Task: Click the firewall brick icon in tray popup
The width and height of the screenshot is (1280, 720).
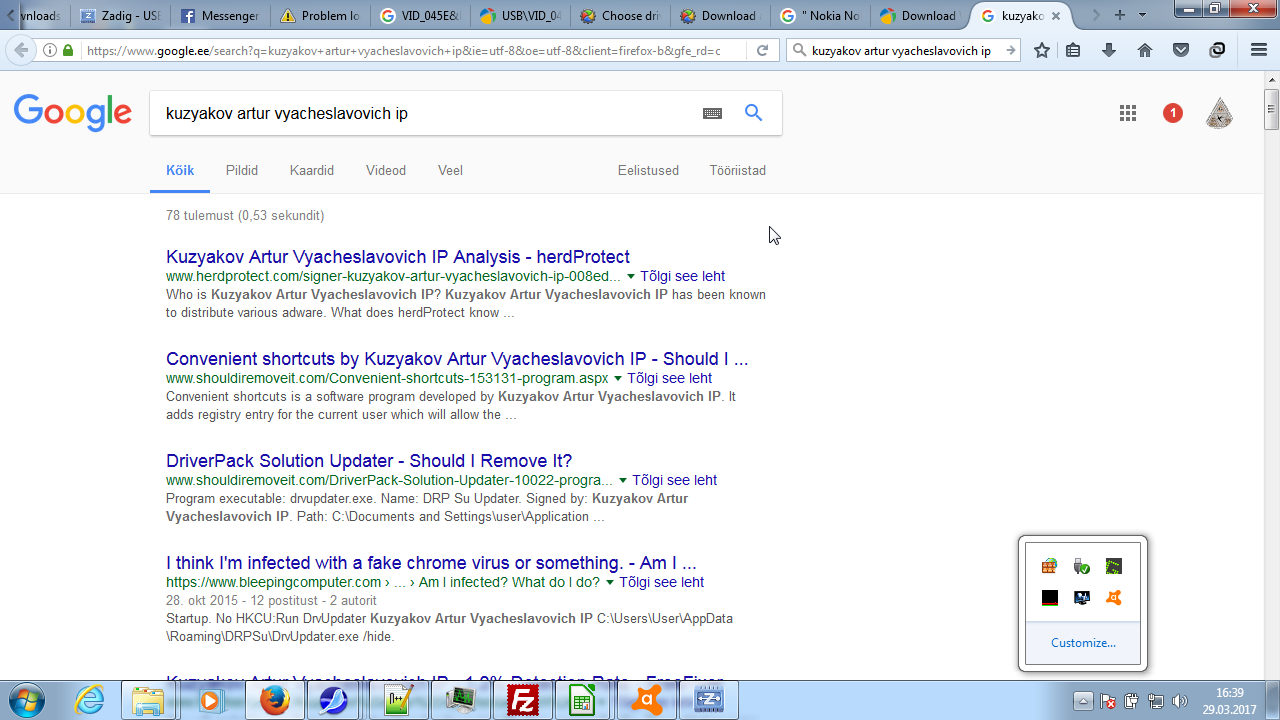Action: pos(1049,567)
